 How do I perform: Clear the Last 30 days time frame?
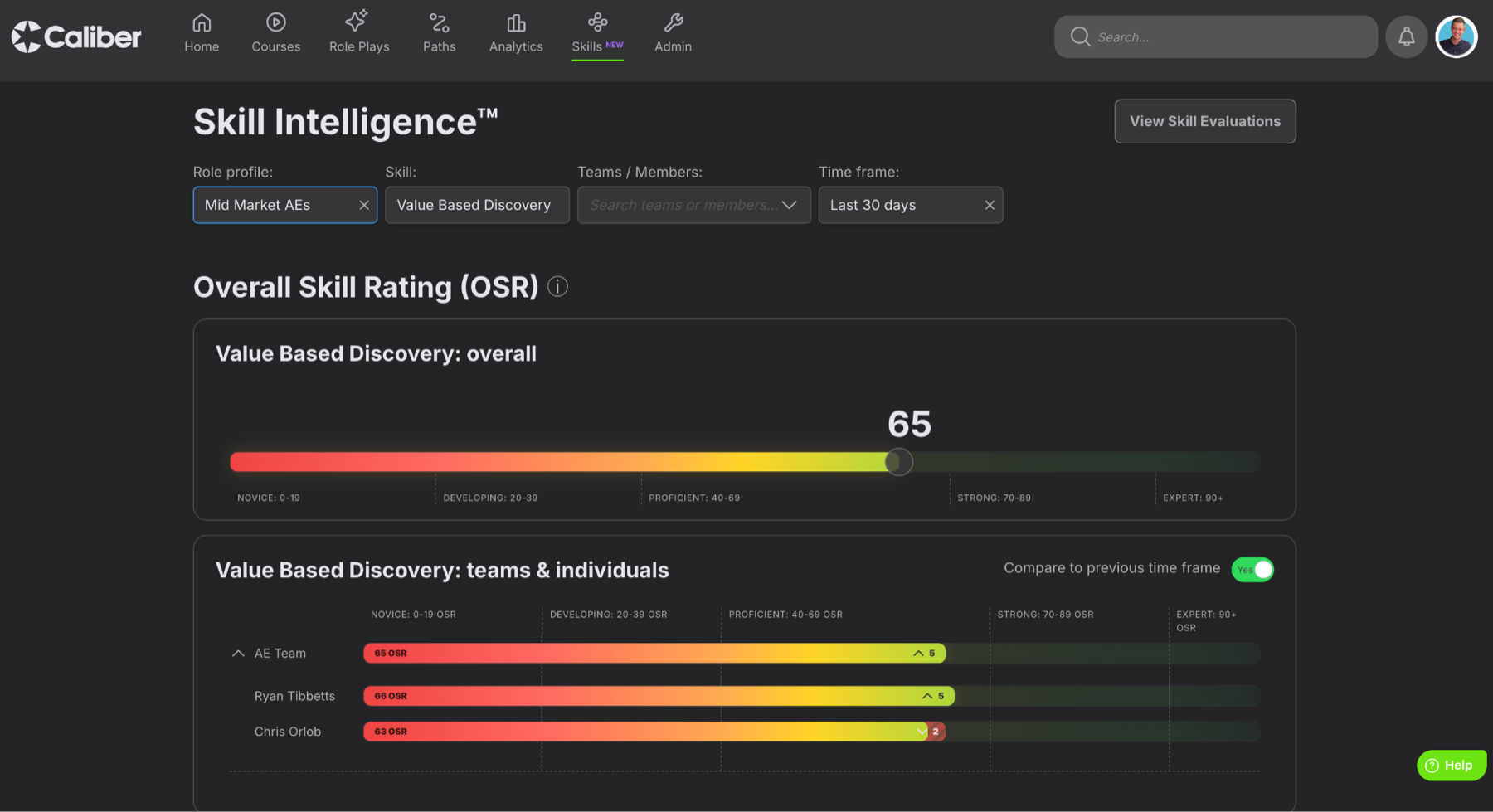[x=990, y=205]
